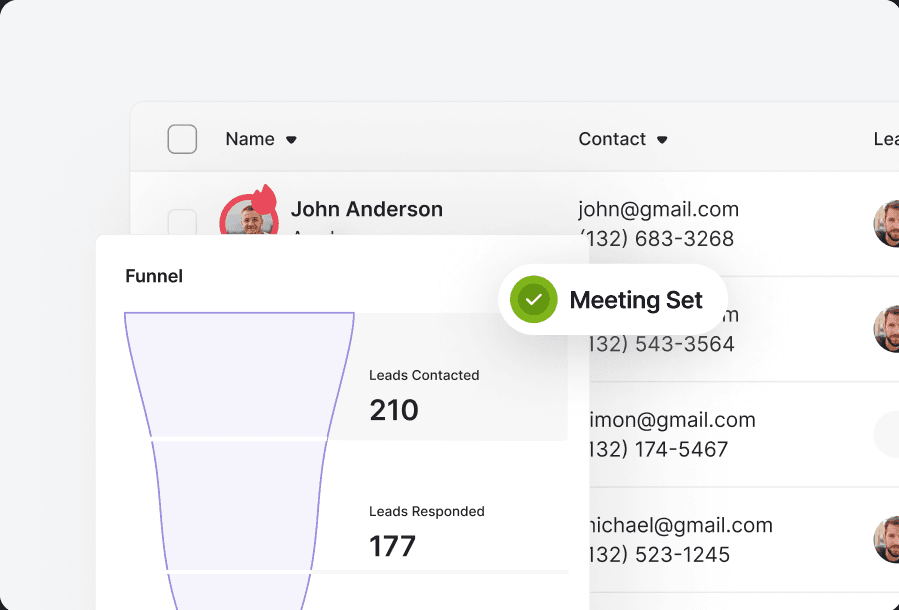The width and height of the screenshot is (899, 610).
Task: Open the John Anderson lead name
Action: [366, 209]
